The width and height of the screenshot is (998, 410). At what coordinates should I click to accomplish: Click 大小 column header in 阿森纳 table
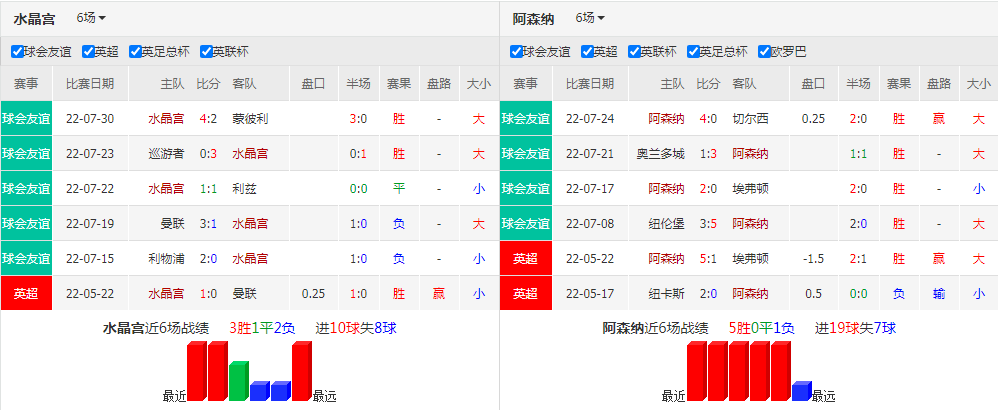(978, 83)
